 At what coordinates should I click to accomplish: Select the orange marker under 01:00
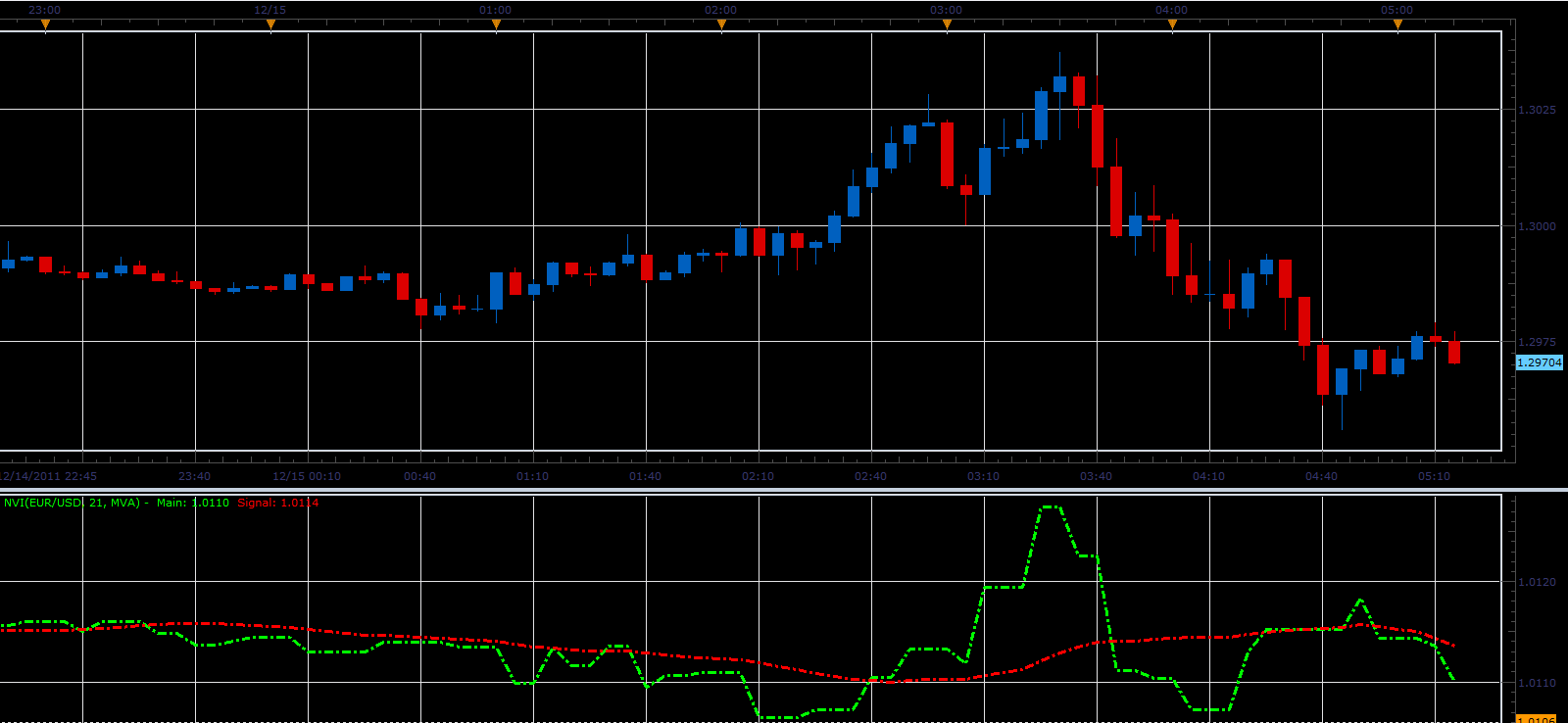click(x=496, y=25)
